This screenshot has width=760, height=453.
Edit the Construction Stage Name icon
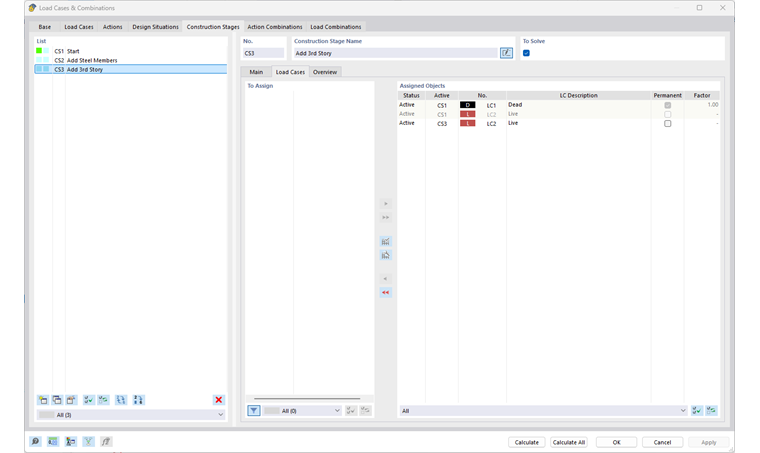coord(506,53)
